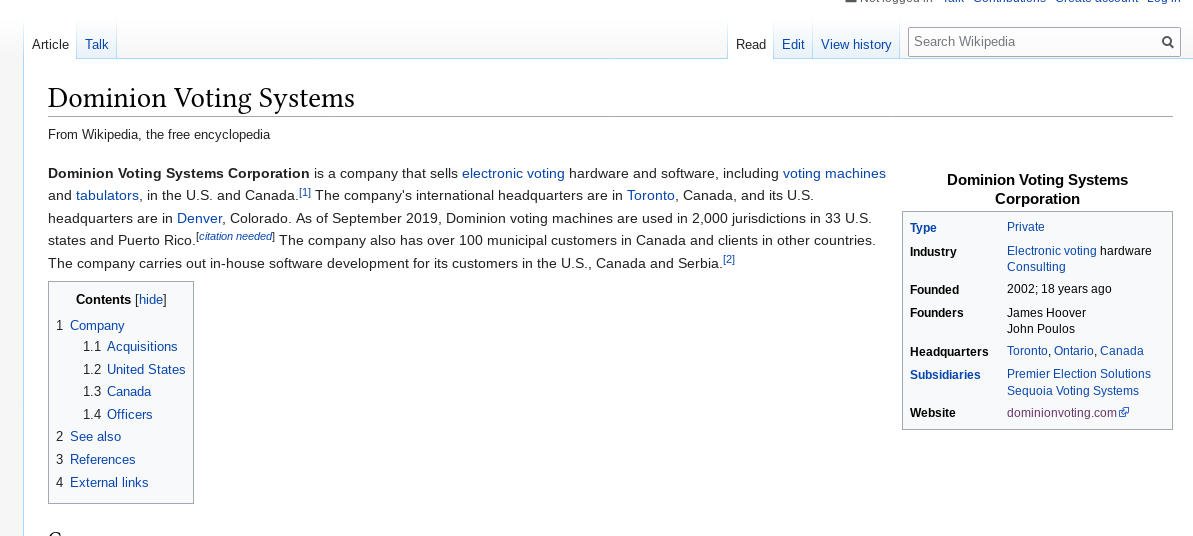Go to References in contents
Image resolution: width=1193 pixels, height=536 pixels.
(x=102, y=459)
